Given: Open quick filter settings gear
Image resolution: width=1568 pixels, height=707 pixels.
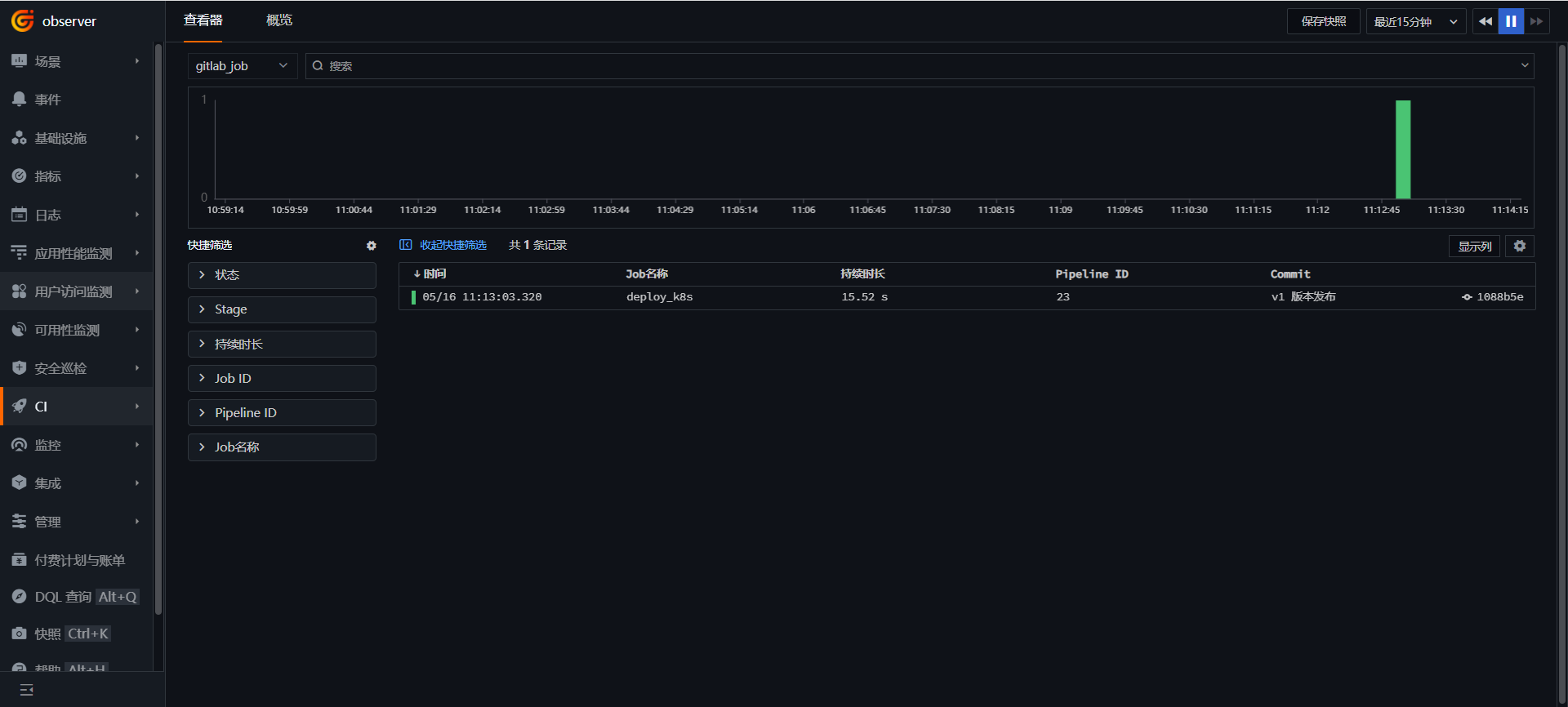Looking at the screenshot, I should pyautogui.click(x=372, y=246).
